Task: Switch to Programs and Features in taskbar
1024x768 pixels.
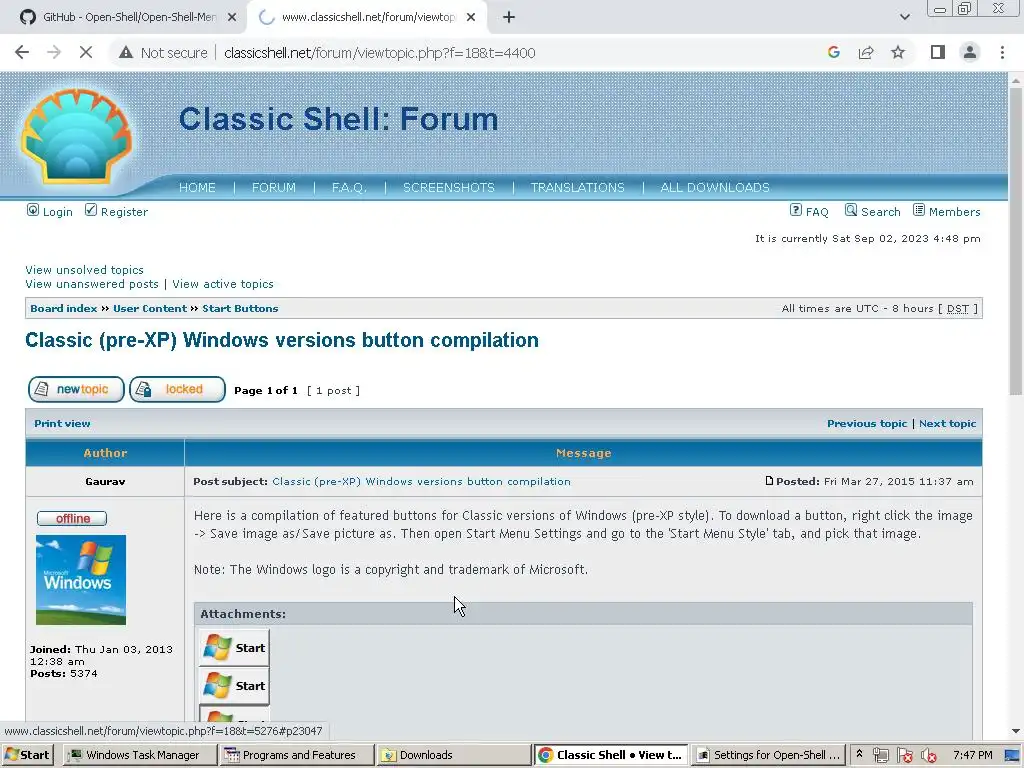Action: [x=297, y=755]
